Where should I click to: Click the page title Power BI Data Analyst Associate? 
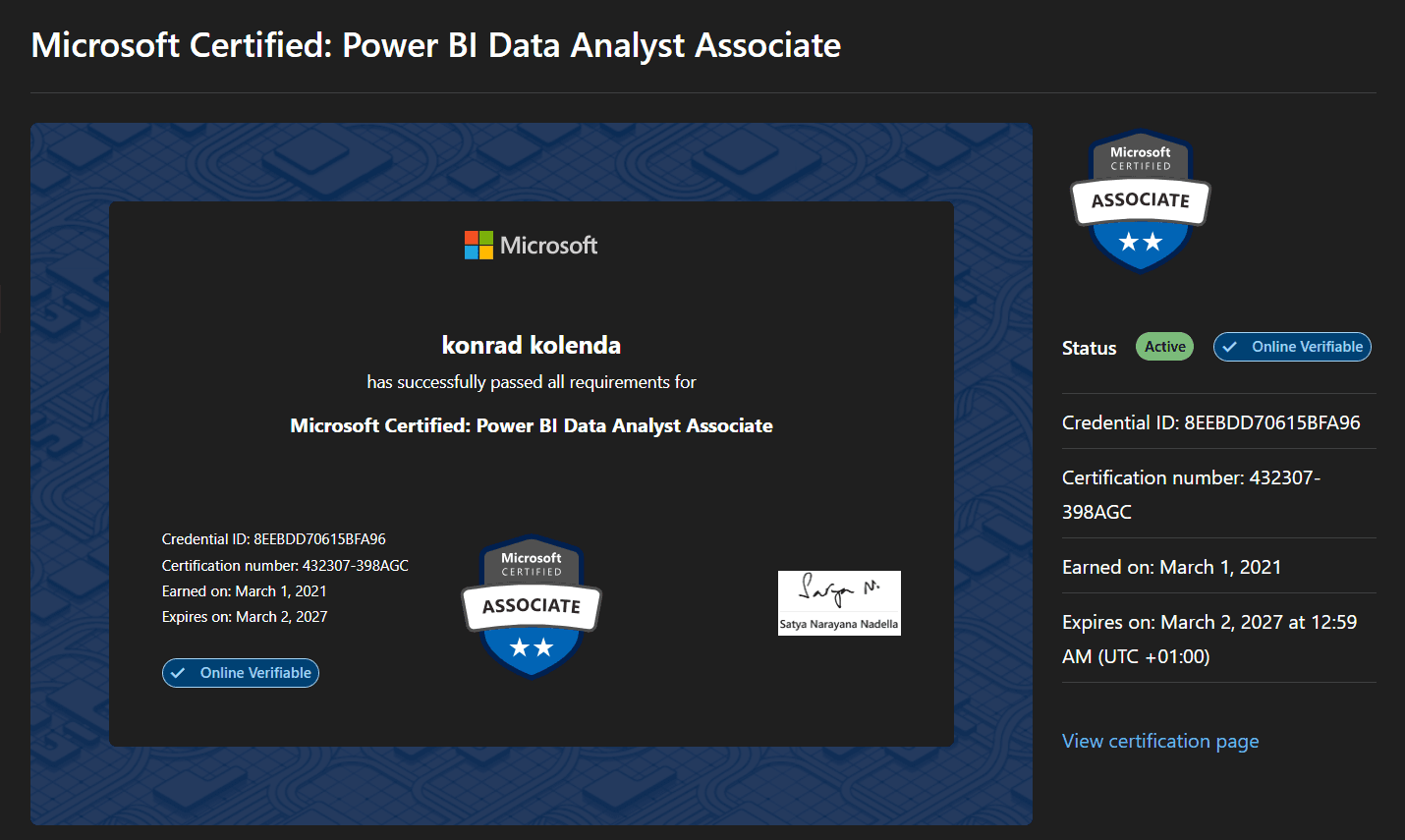pyautogui.click(x=436, y=45)
